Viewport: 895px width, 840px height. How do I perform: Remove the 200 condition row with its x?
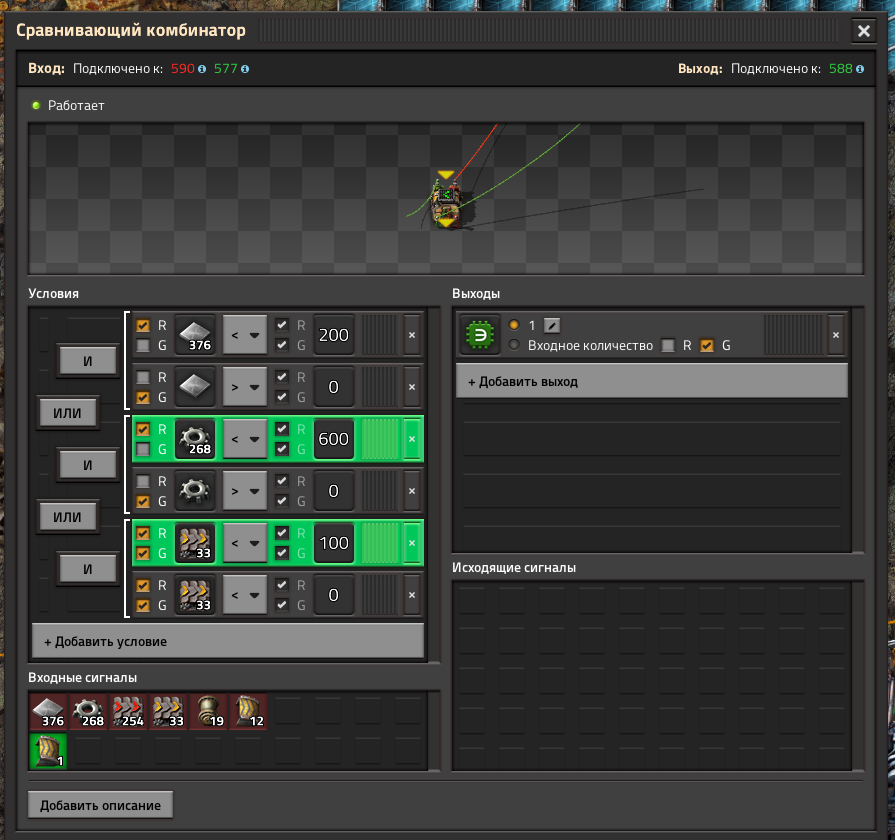(412, 335)
